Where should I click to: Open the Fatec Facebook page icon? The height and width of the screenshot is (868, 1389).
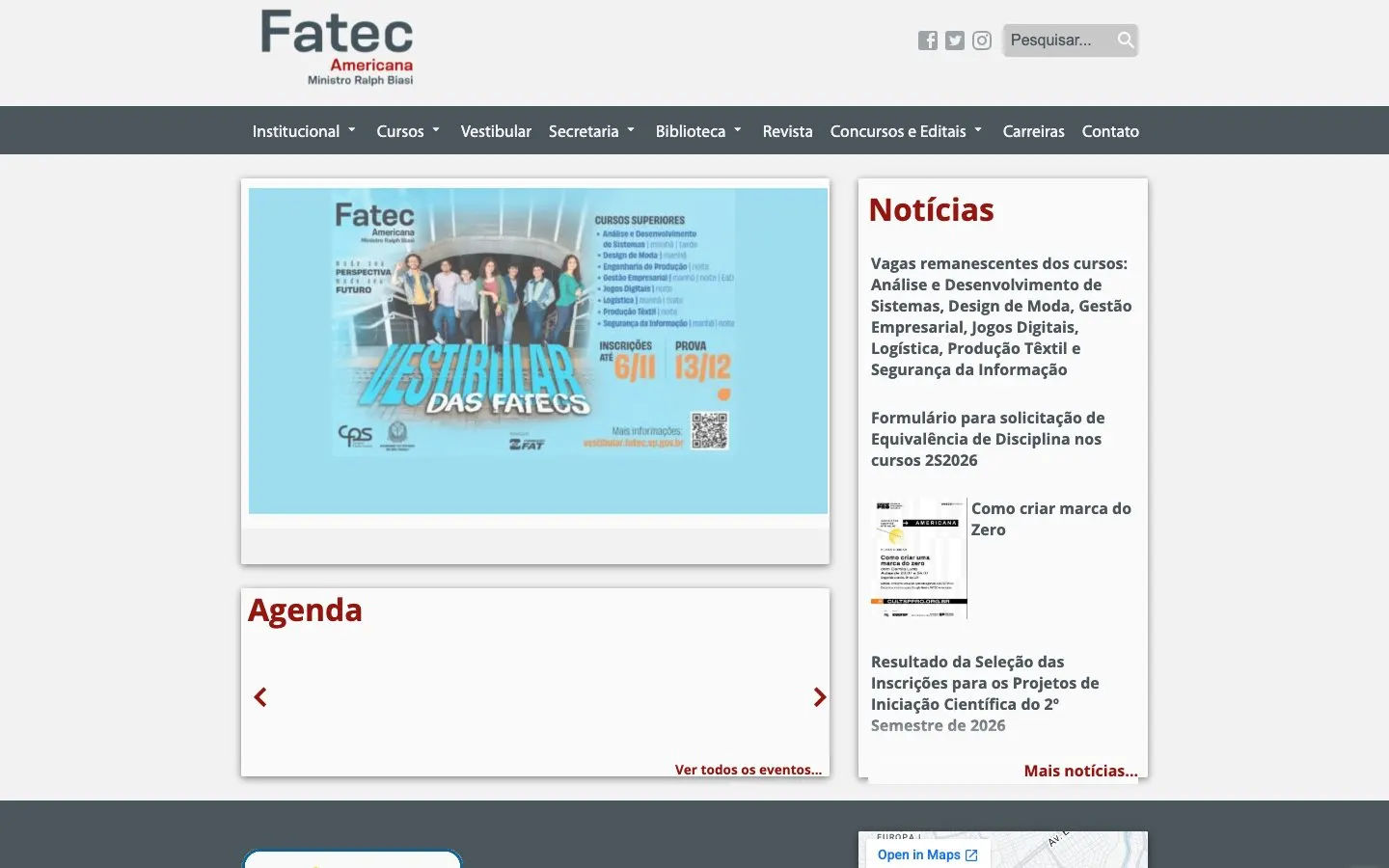coord(928,41)
